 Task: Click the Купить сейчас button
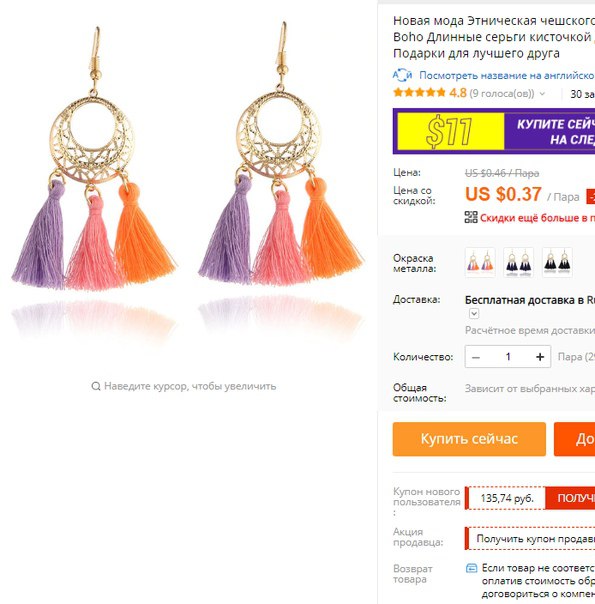pos(469,439)
